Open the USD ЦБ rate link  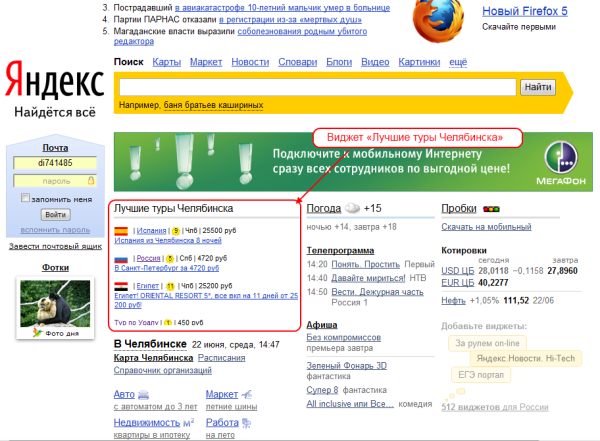click(458, 271)
